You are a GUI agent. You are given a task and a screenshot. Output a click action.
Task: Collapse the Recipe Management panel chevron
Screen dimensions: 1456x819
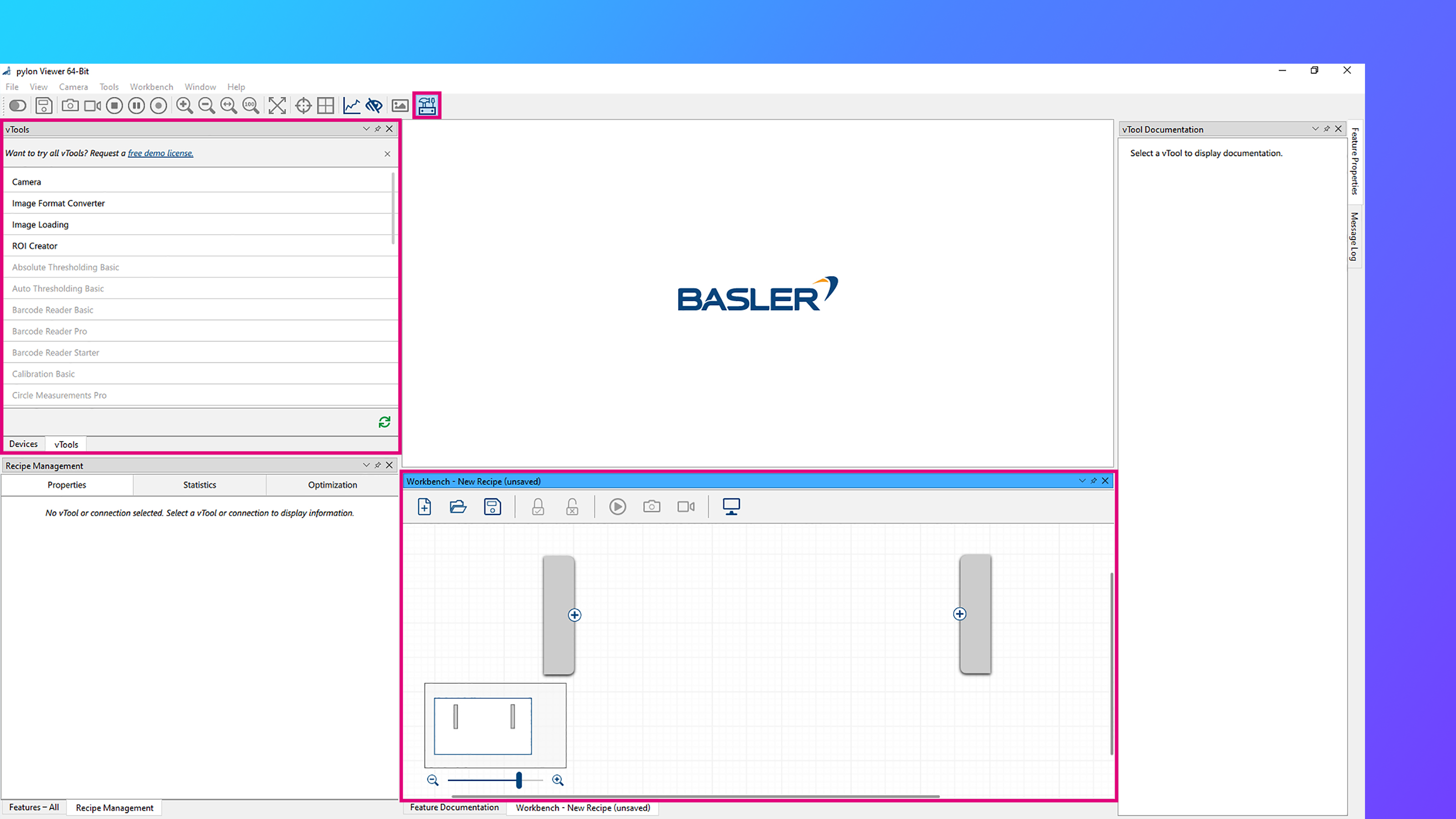coord(366,465)
